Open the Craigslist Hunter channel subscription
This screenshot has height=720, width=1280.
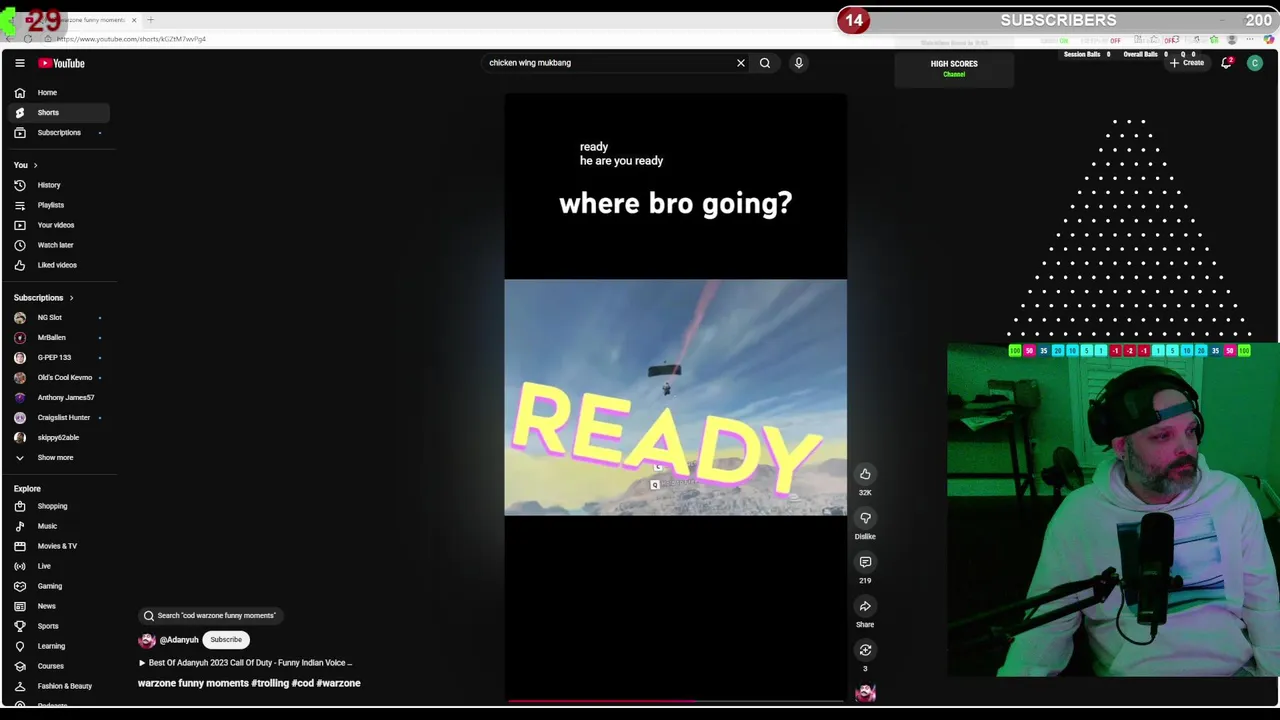click(x=60, y=417)
